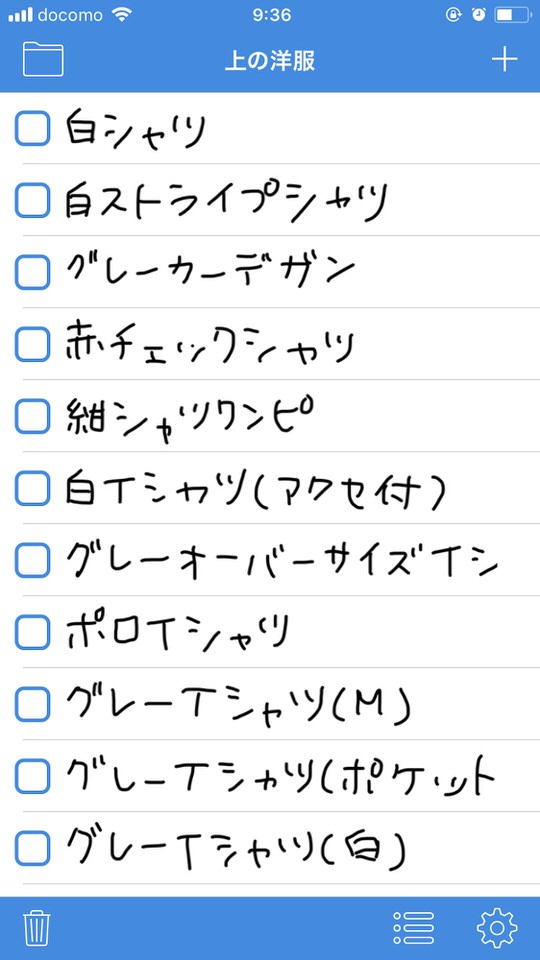Tap the 上の洋服 title
540x960 pixels.
(x=270, y=61)
